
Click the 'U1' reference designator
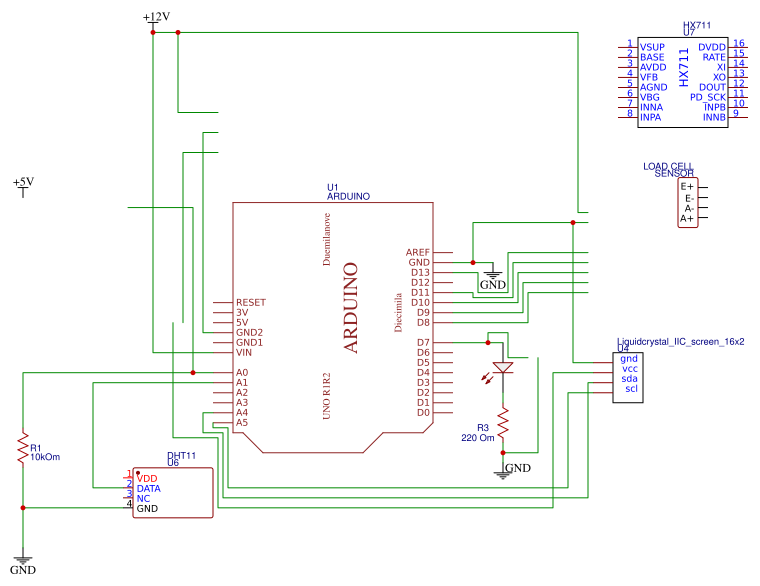(332, 188)
